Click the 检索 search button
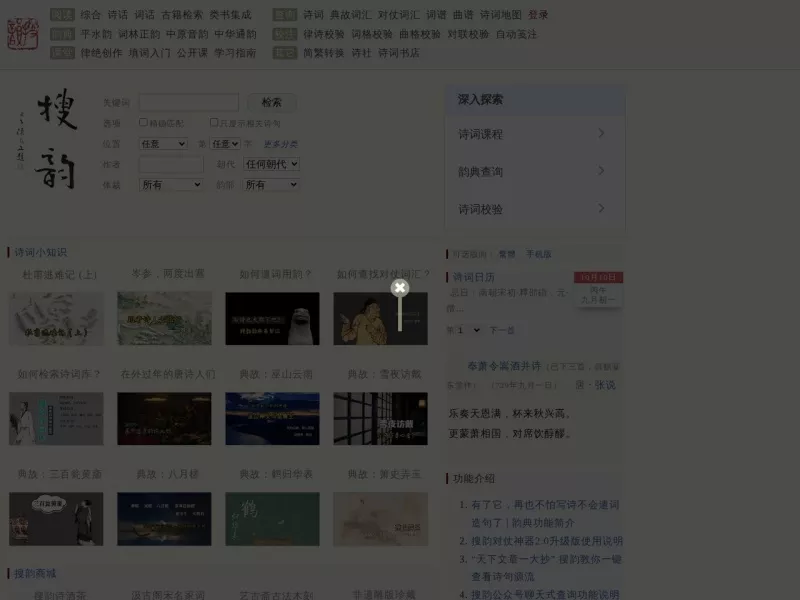This screenshot has height=600, width=800. (271, 103)
